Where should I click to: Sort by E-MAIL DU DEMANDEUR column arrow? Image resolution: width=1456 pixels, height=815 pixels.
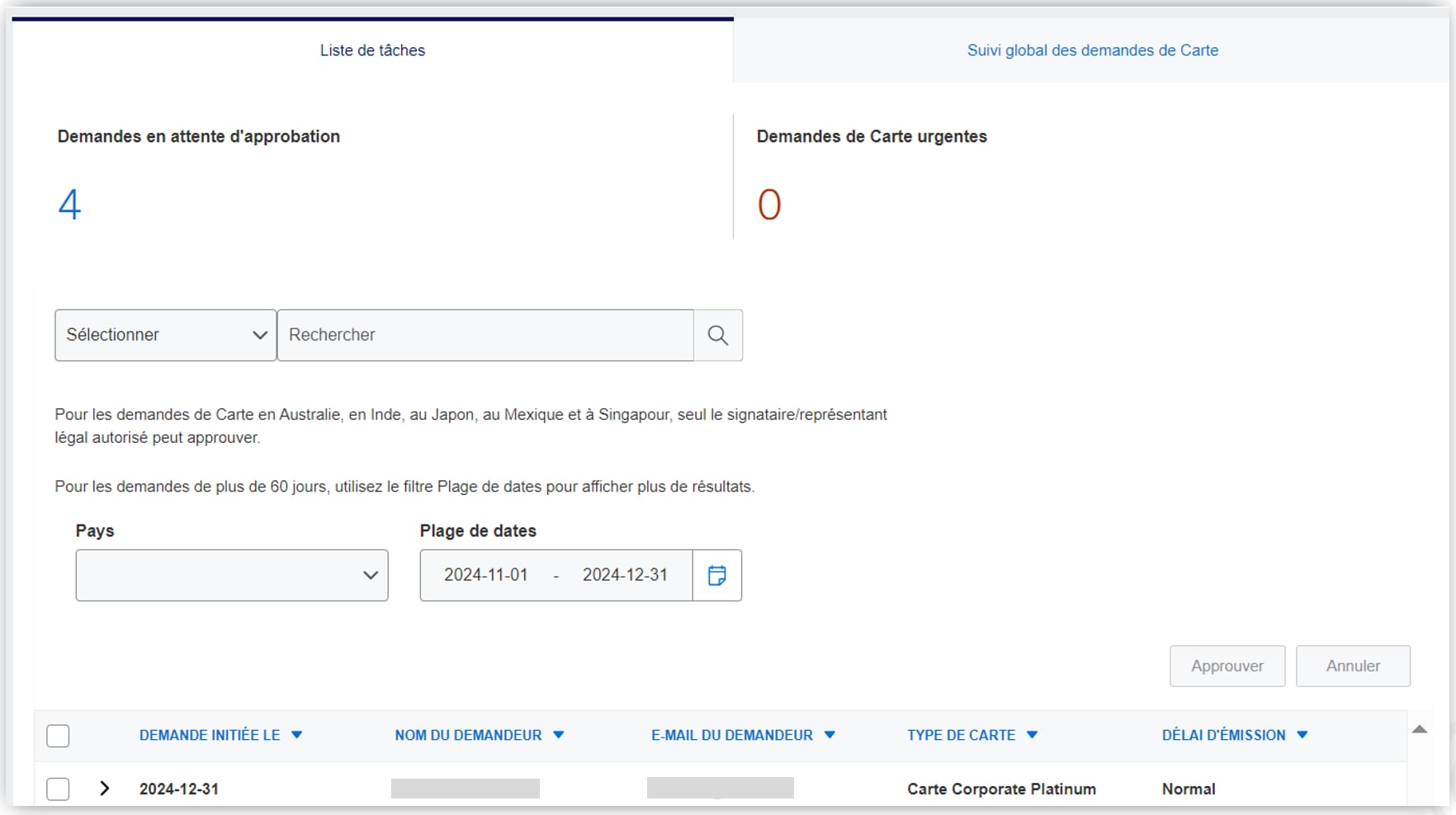830,735
